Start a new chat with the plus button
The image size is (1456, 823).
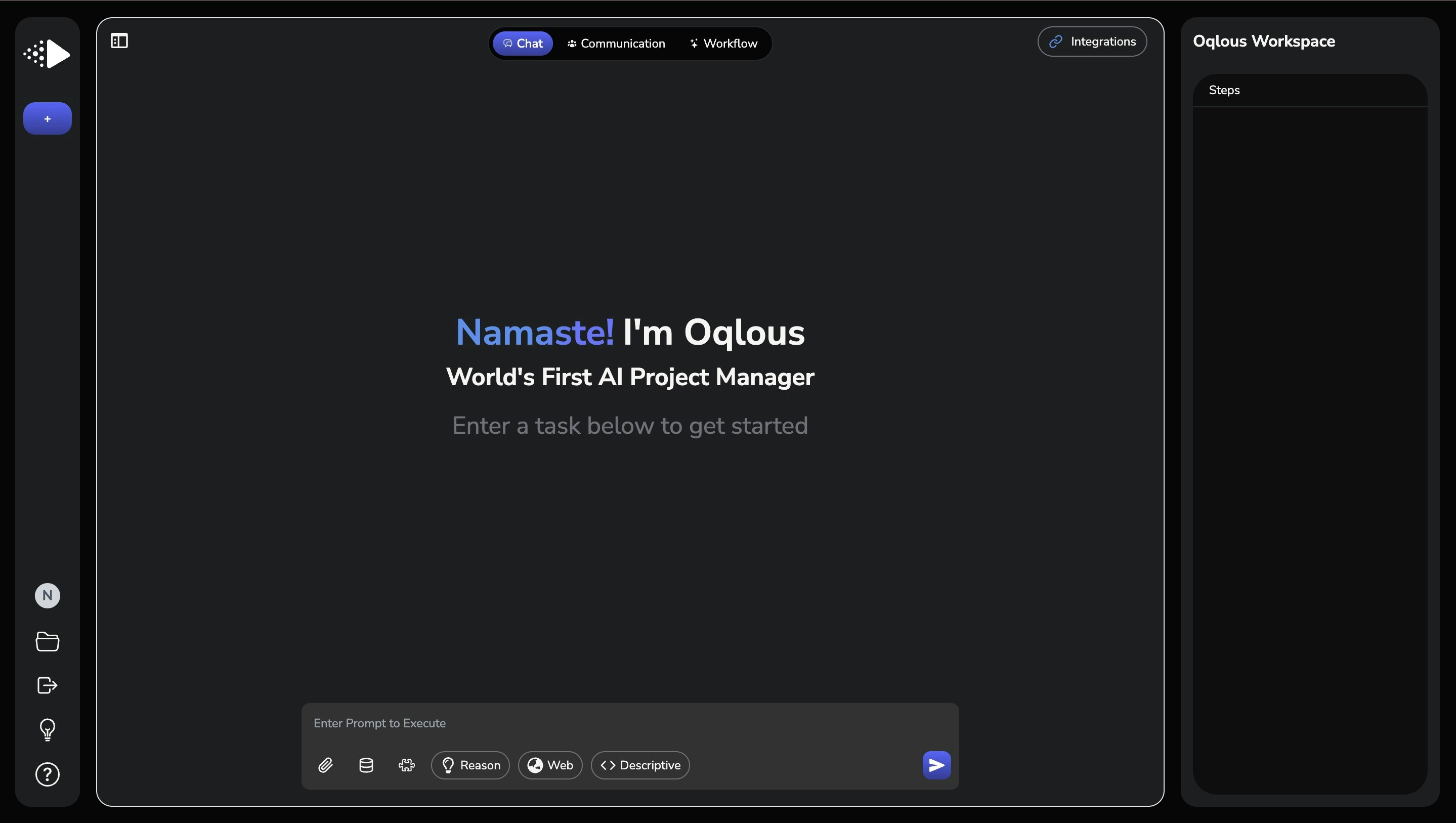click(x=48, y=118)
